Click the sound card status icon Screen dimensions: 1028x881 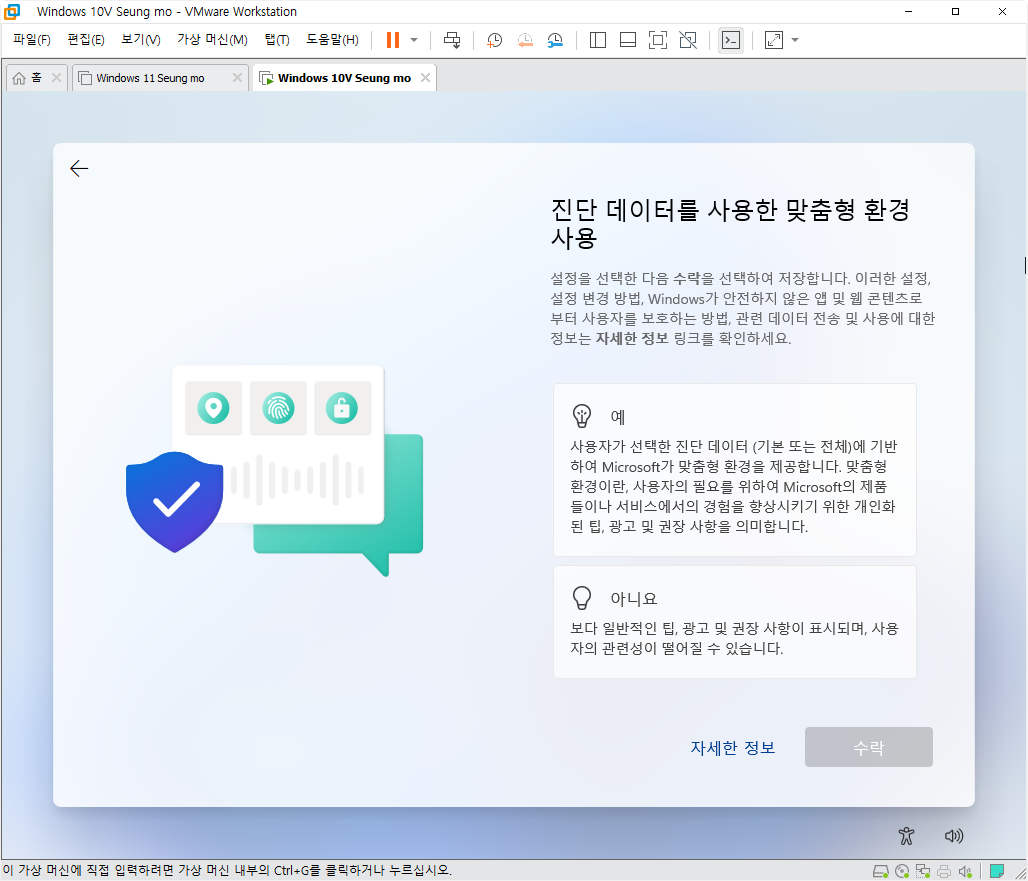965,871
